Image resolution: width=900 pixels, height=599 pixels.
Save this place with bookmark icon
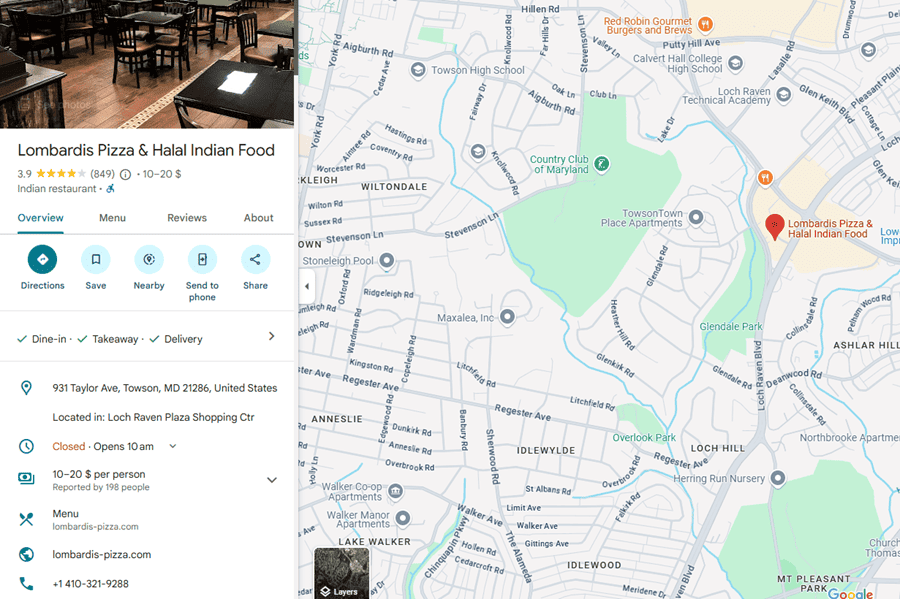point(96,259)
